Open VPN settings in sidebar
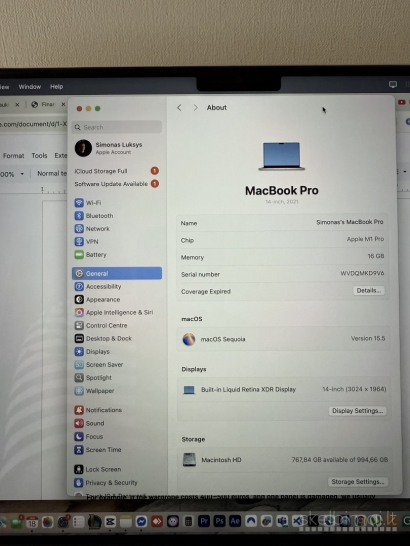This screenshot has width=410, height=546. [86, 241]
